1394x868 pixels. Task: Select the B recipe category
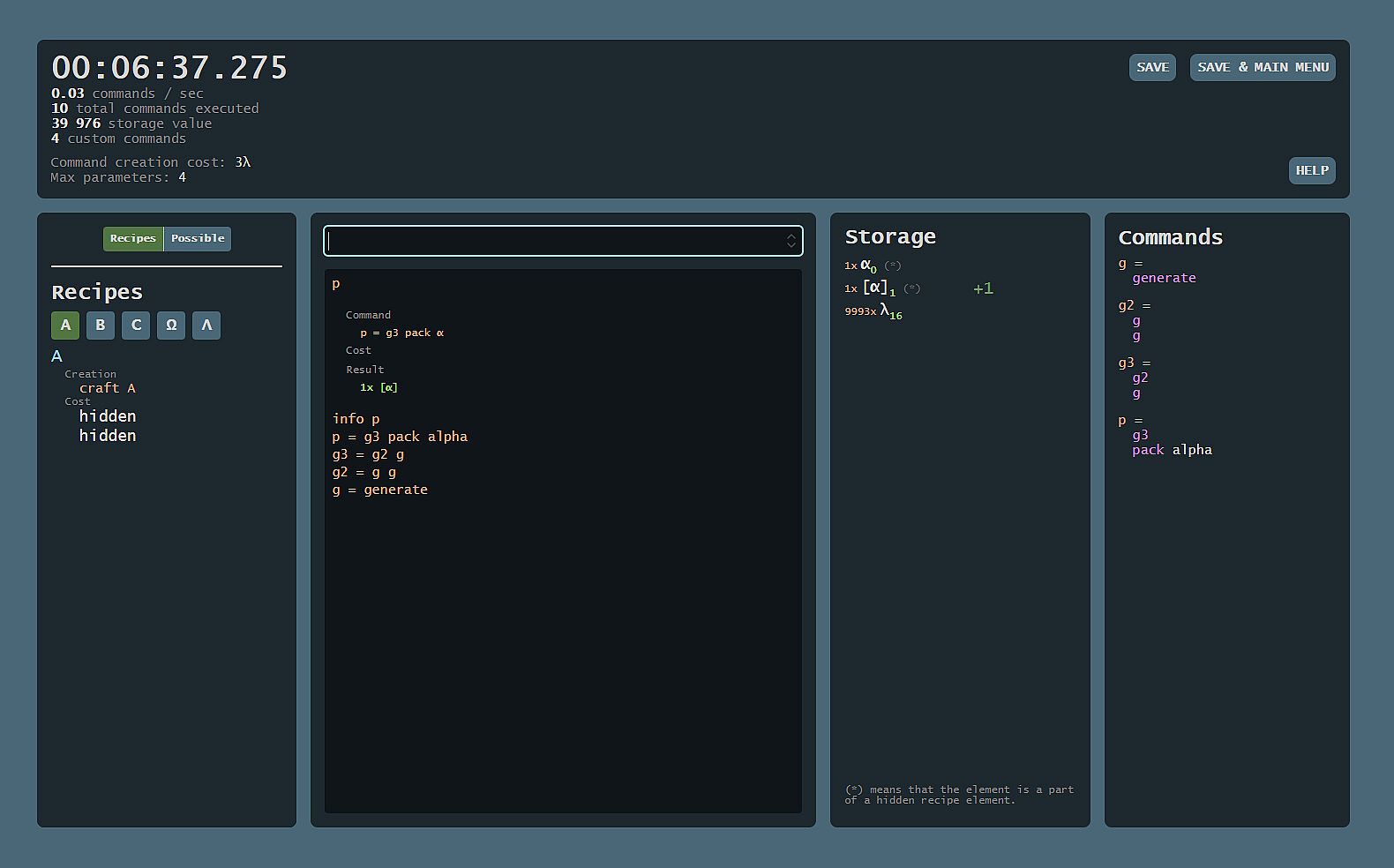coord(101,325)
